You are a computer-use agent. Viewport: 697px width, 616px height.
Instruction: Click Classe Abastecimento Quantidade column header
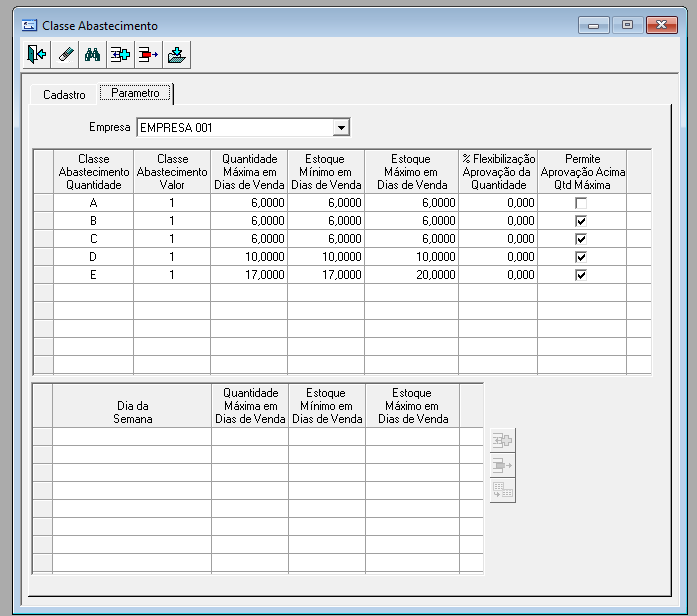click(x=93, y=172)
